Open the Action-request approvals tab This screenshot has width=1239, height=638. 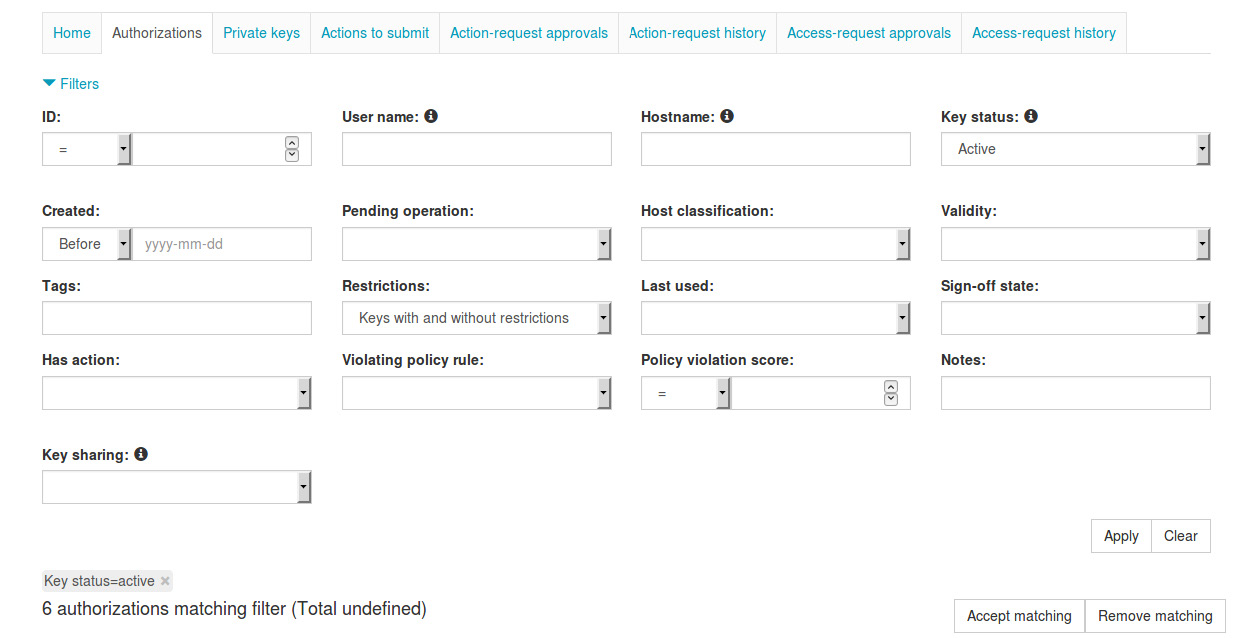tap(529, 33)
